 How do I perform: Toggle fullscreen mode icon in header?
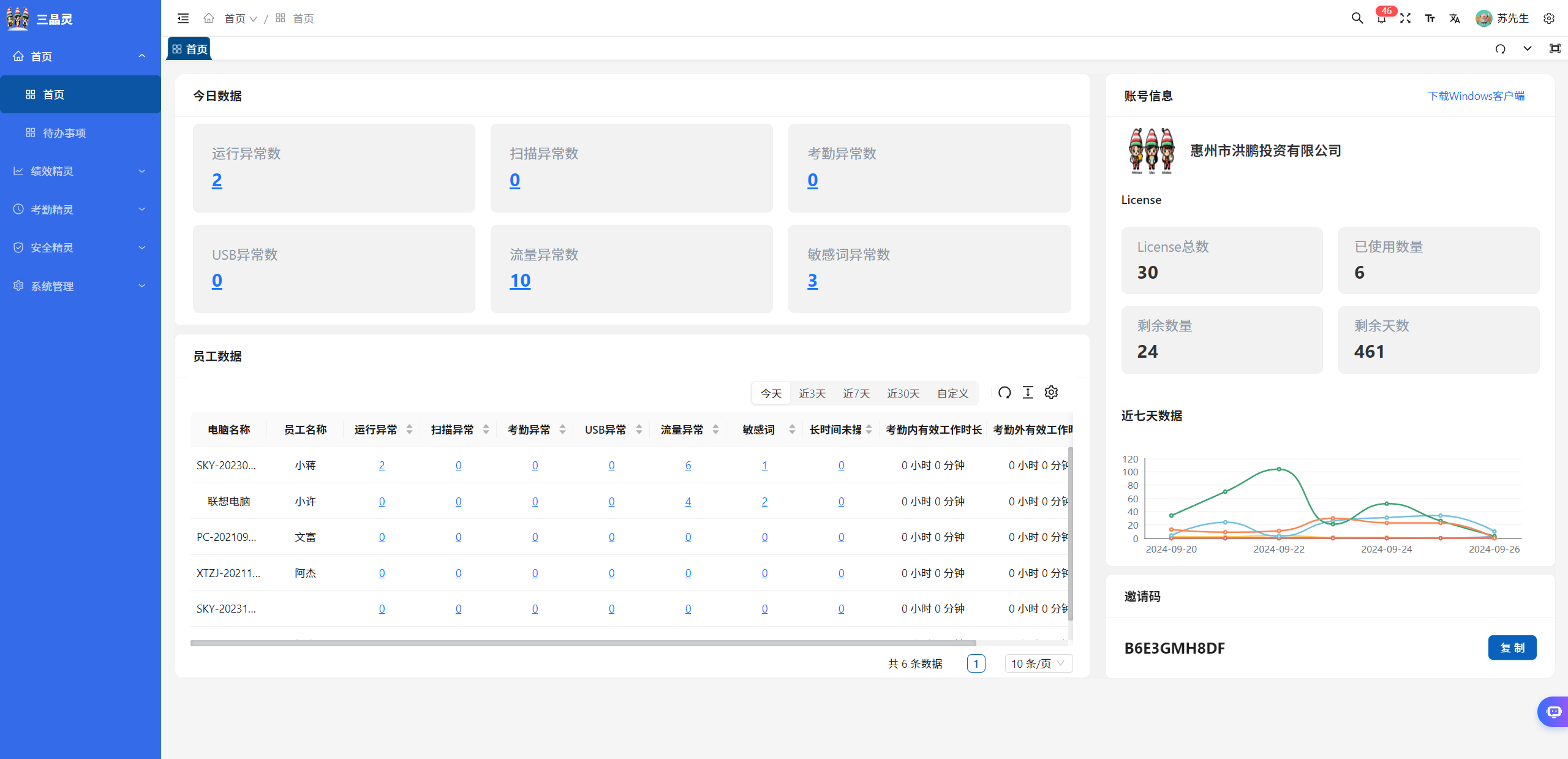point(1405,18)
